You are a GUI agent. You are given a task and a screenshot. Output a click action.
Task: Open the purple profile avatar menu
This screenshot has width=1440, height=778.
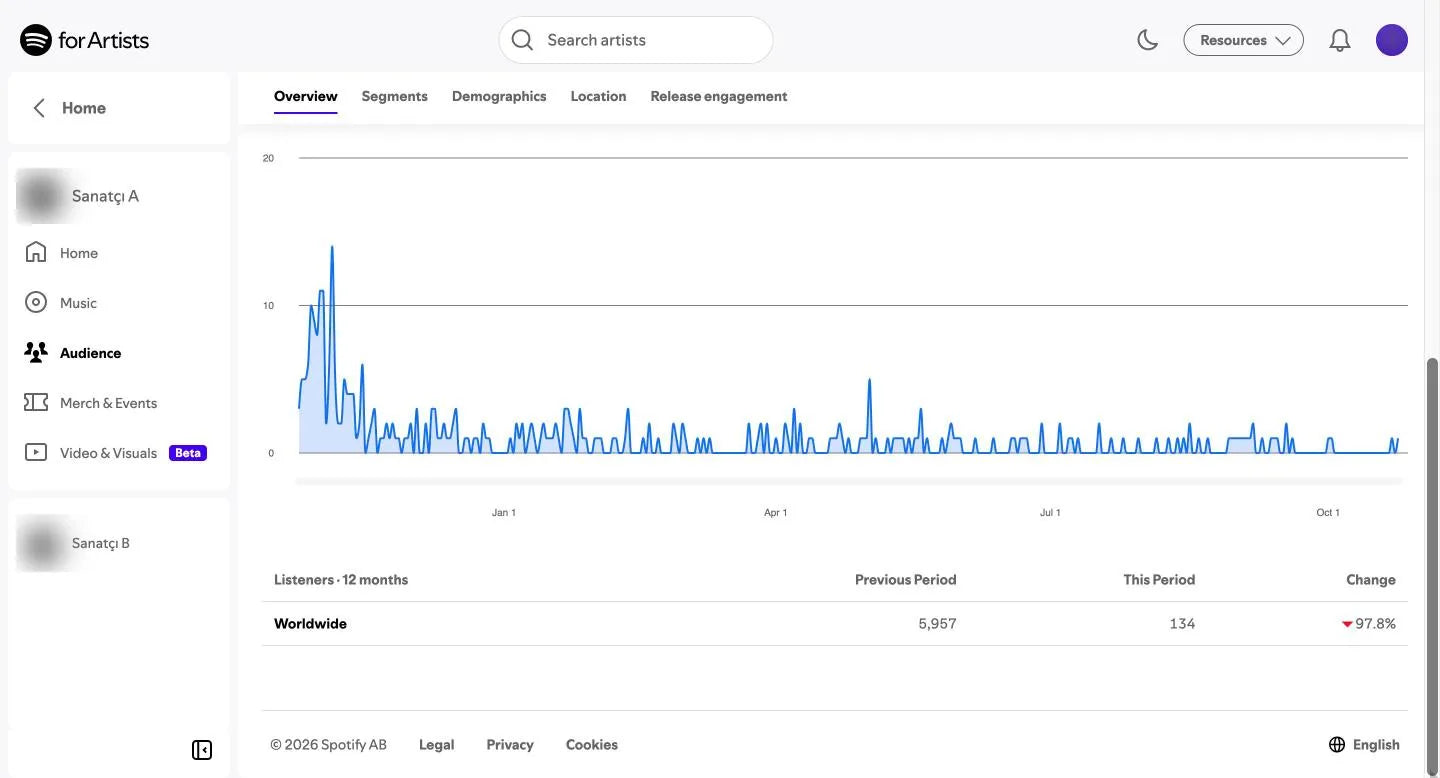coord(1392,40)
